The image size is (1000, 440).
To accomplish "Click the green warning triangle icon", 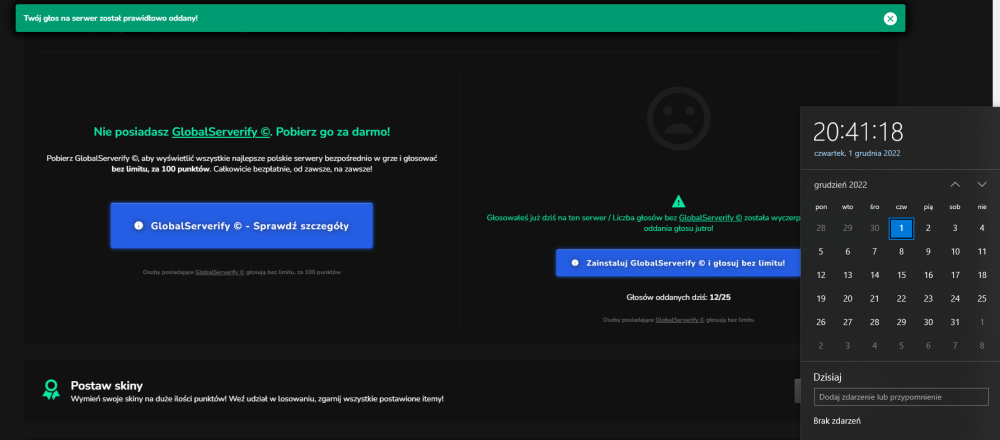I will tap(679, 202).
